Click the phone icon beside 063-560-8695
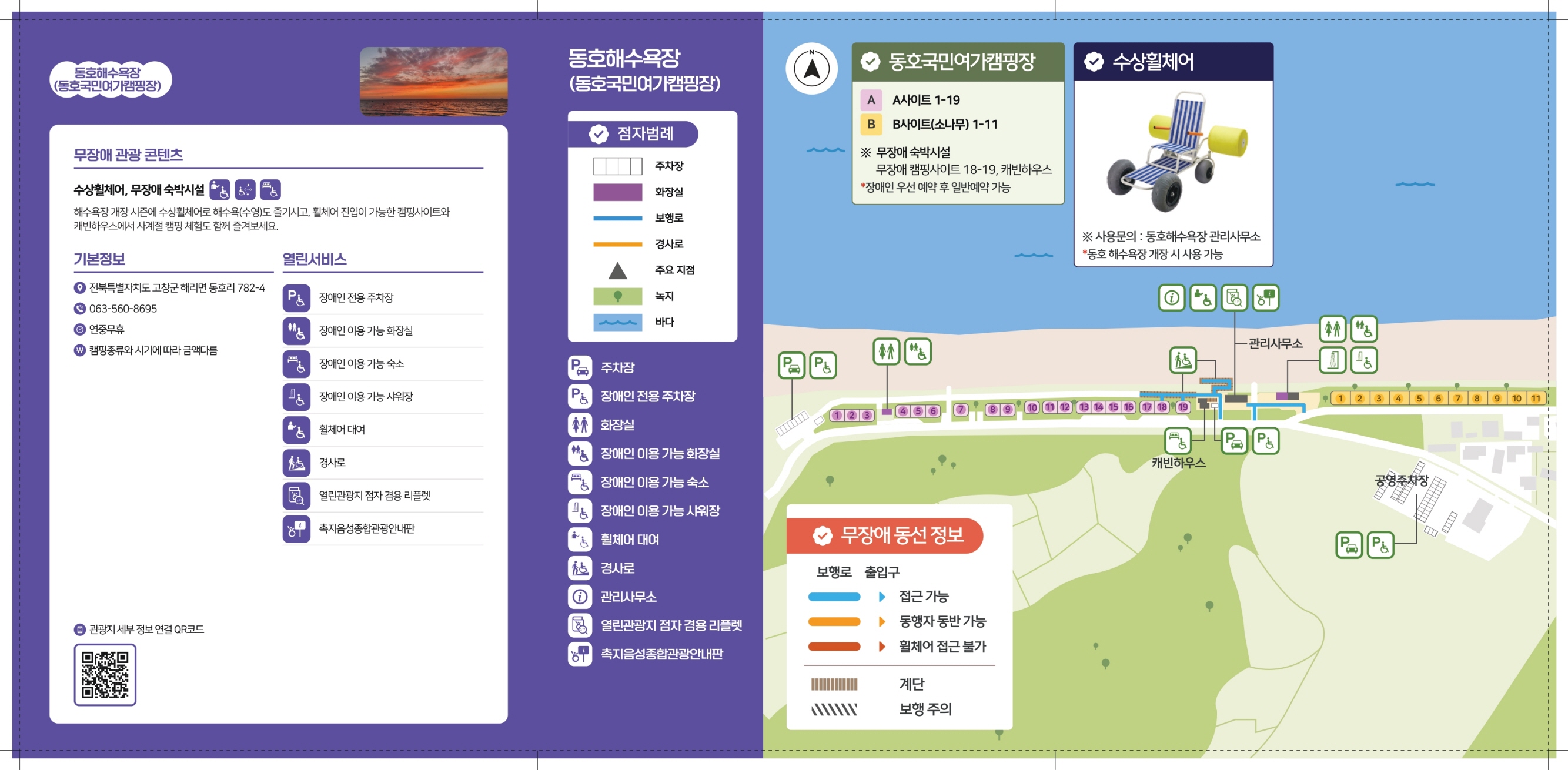The image size is (1568, 770). [79, 309]
